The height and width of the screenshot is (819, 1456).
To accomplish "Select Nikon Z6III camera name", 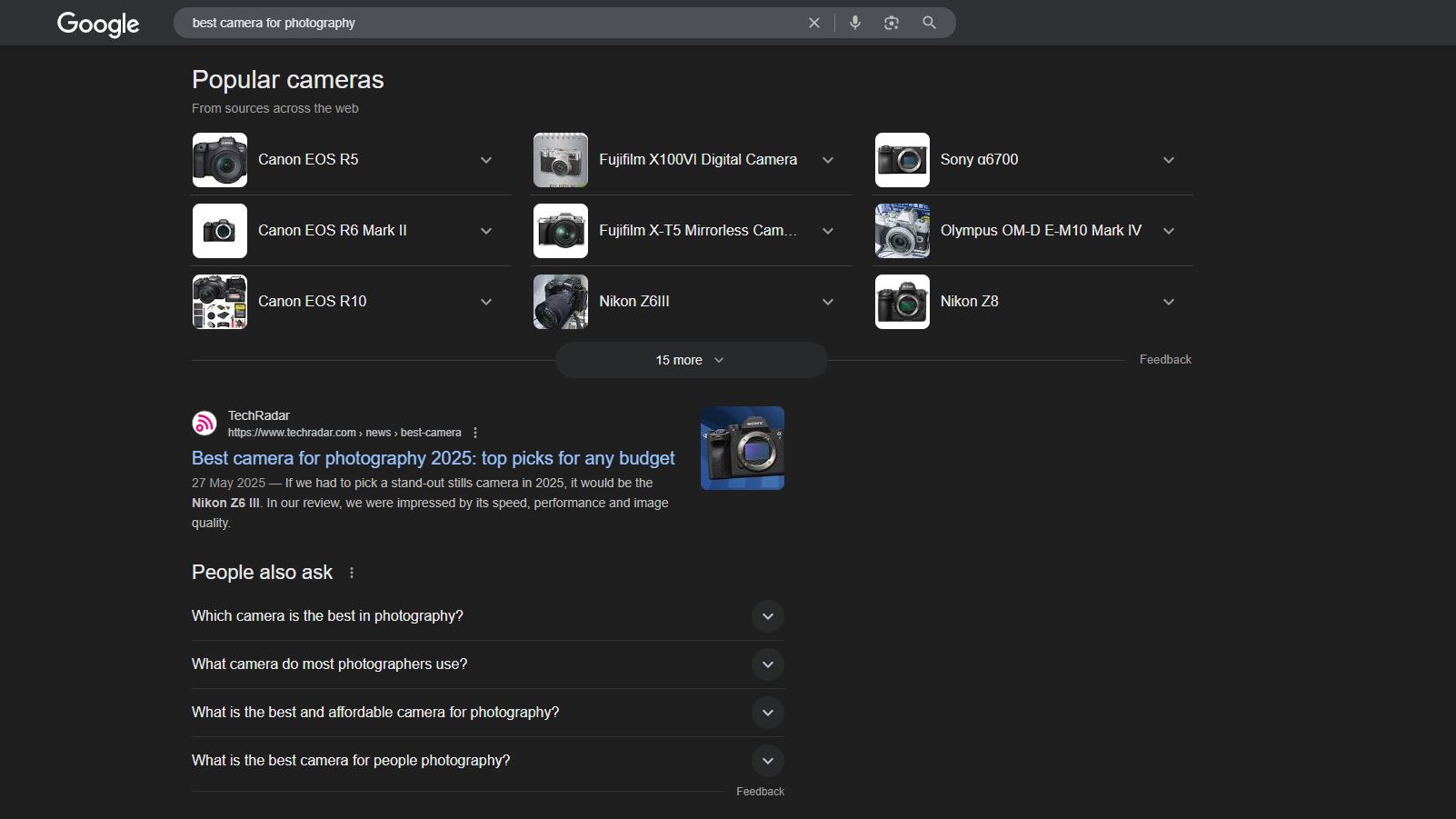I will 634,302.
